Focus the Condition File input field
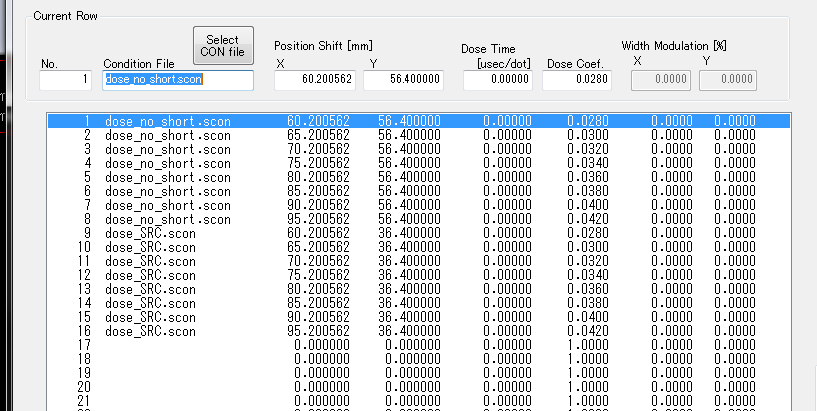The image size is (817, 411). coord(178,80)
